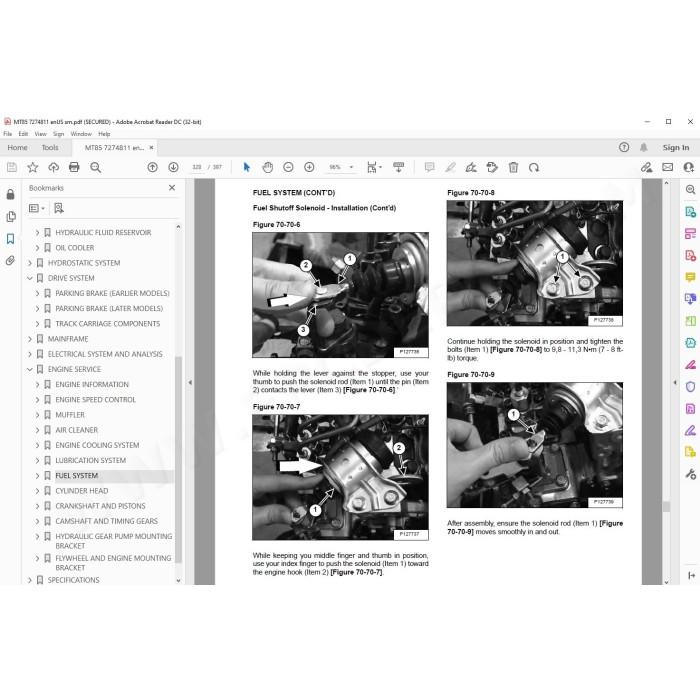Screen dimensions: 700x700
Task: Toggle the Bookmarks panel icon
Action: point(11,239)
